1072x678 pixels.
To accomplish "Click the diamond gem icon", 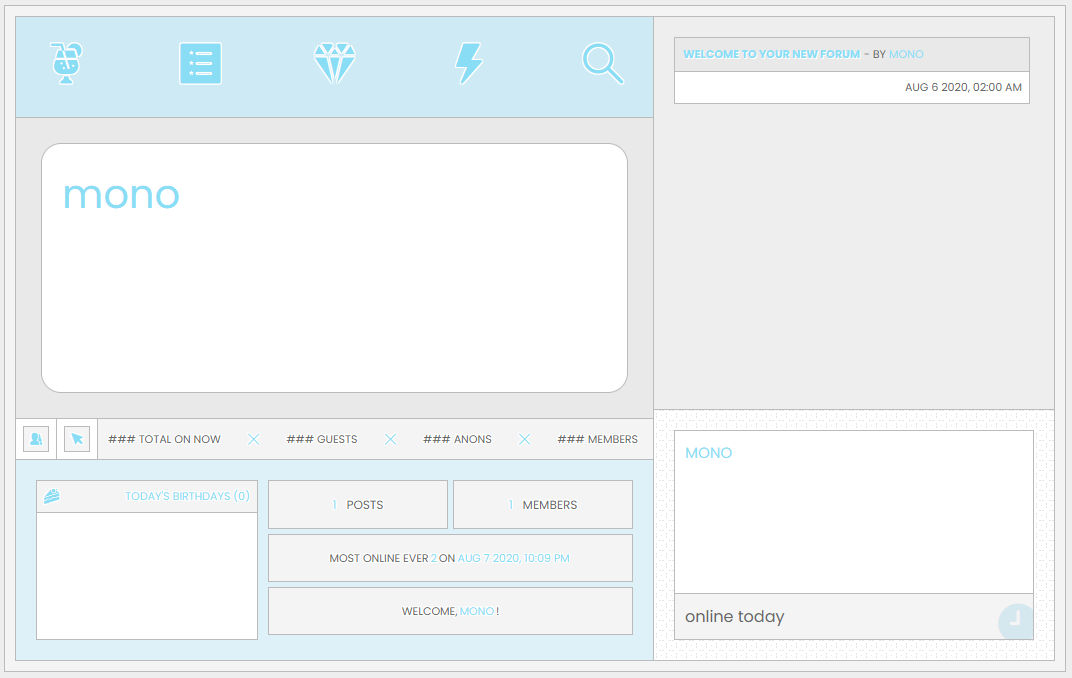I will [334, 64].
